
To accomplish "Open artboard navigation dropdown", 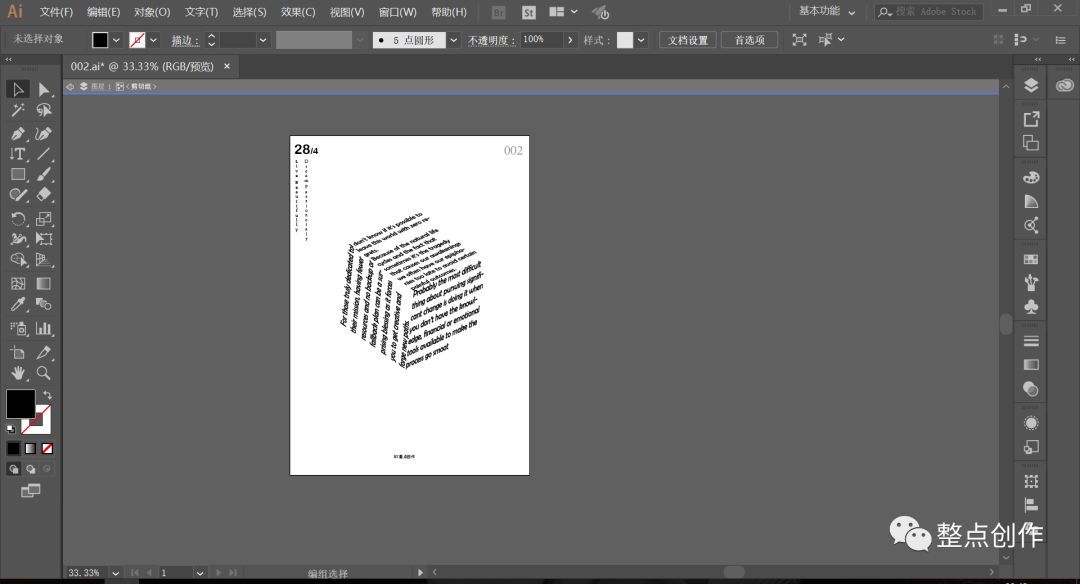I will 200,573.
